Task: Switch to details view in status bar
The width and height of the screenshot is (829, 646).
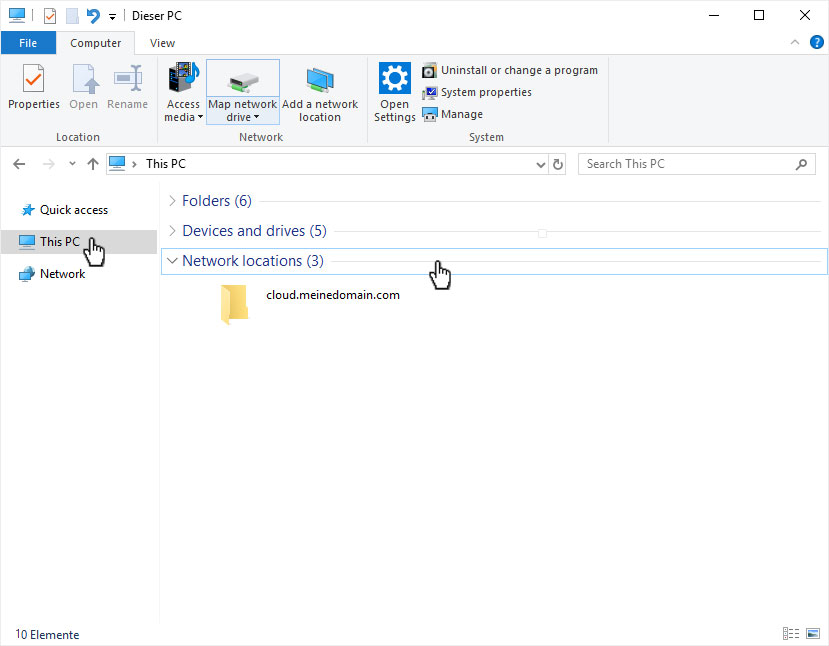Action: tap(791, 633)
